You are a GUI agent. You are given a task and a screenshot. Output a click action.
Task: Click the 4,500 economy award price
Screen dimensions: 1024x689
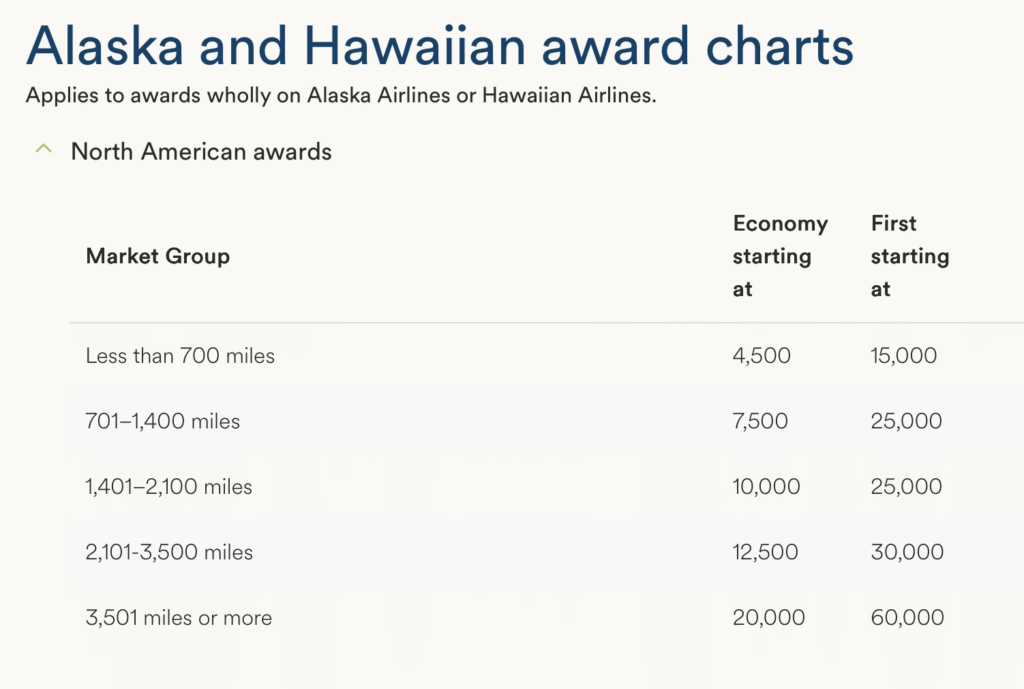tap(761, 355)
